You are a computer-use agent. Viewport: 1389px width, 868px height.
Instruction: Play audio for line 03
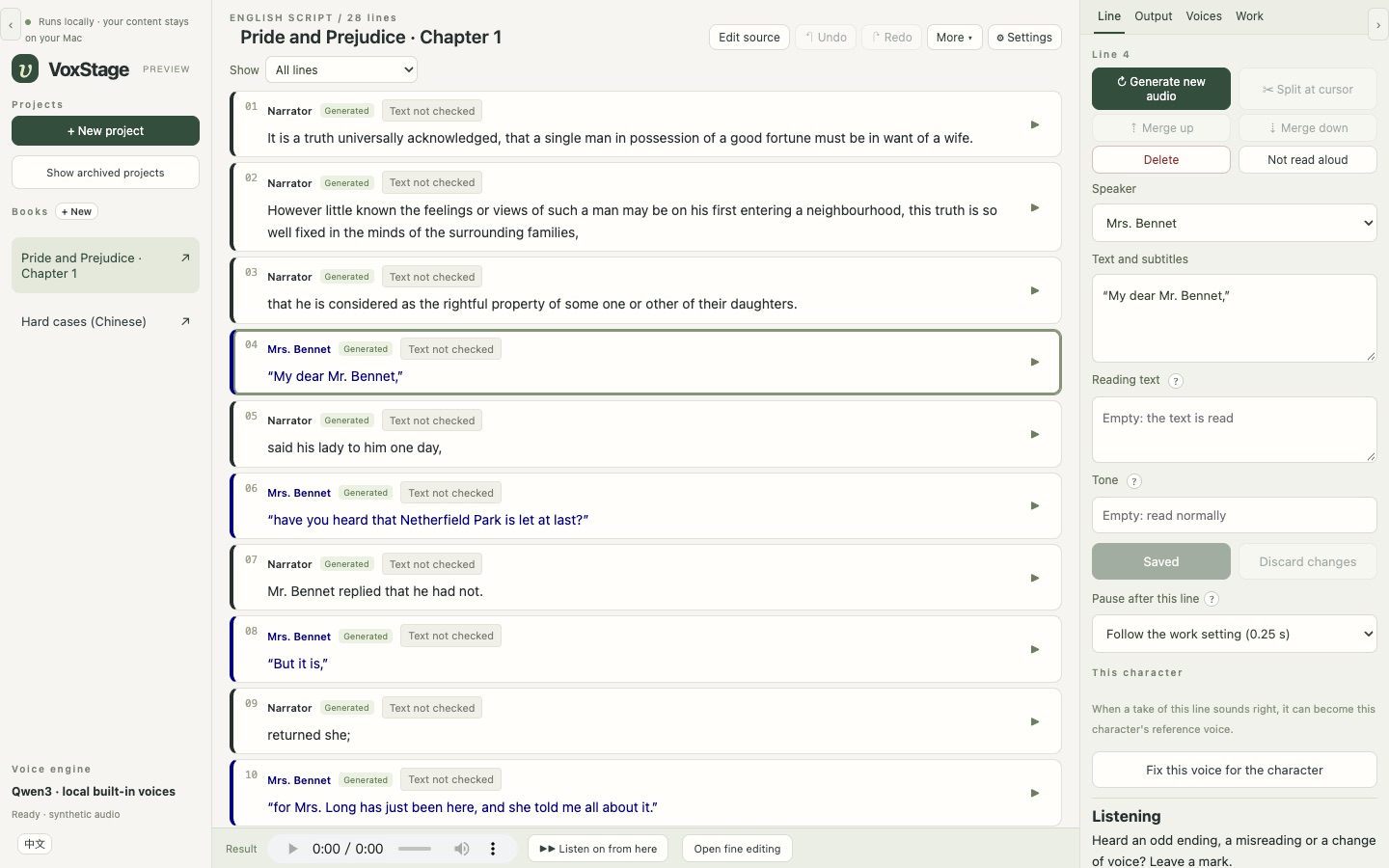tap(1035, 290)
